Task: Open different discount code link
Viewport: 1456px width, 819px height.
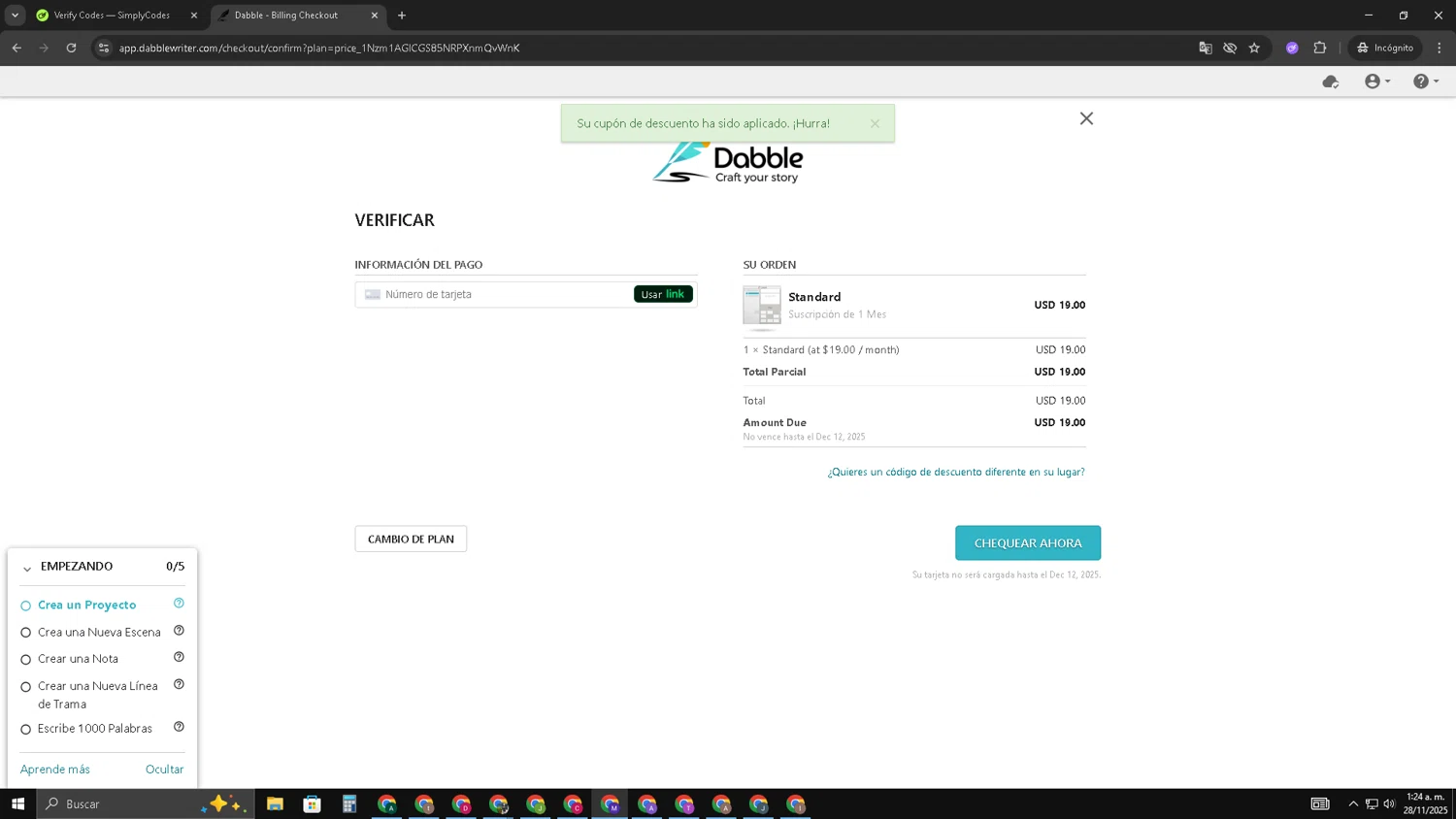Action: pyautogui.click(x=956, y=472)
